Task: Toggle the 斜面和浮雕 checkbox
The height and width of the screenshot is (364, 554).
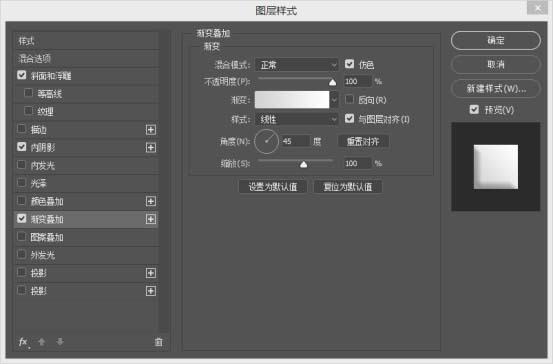Action: pos(22,75)
